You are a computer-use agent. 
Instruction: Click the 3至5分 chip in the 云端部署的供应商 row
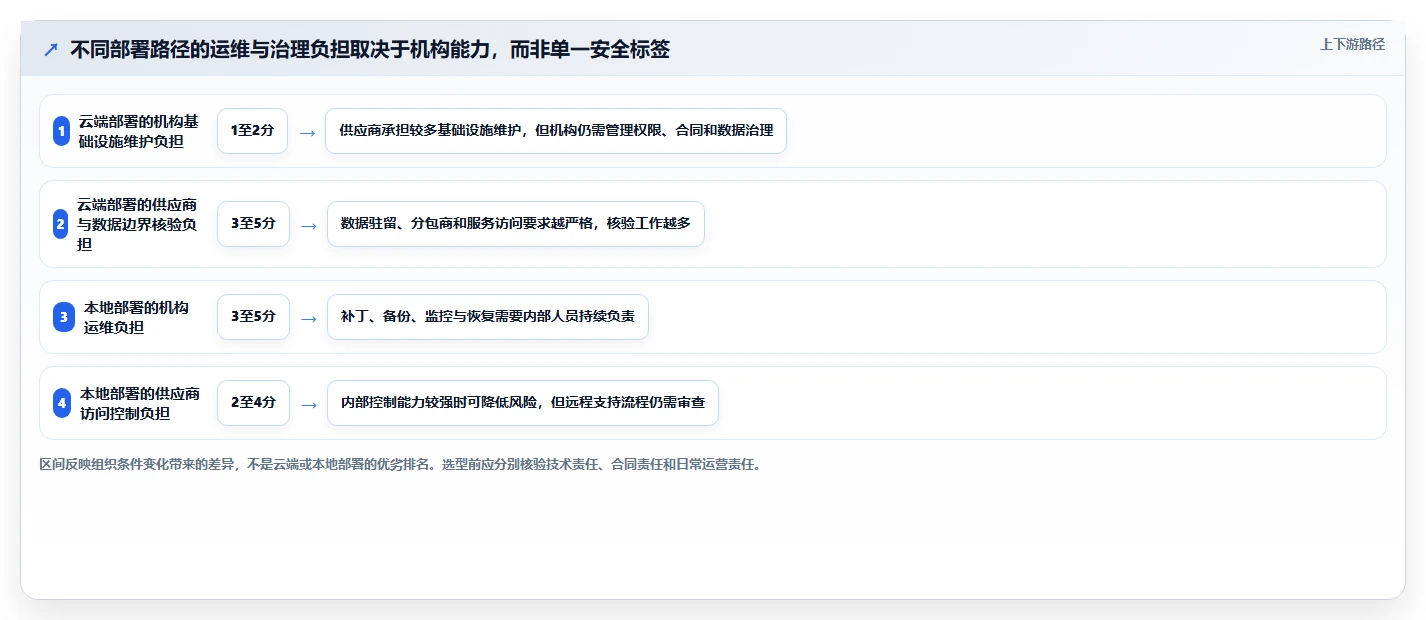click(253, 224)
